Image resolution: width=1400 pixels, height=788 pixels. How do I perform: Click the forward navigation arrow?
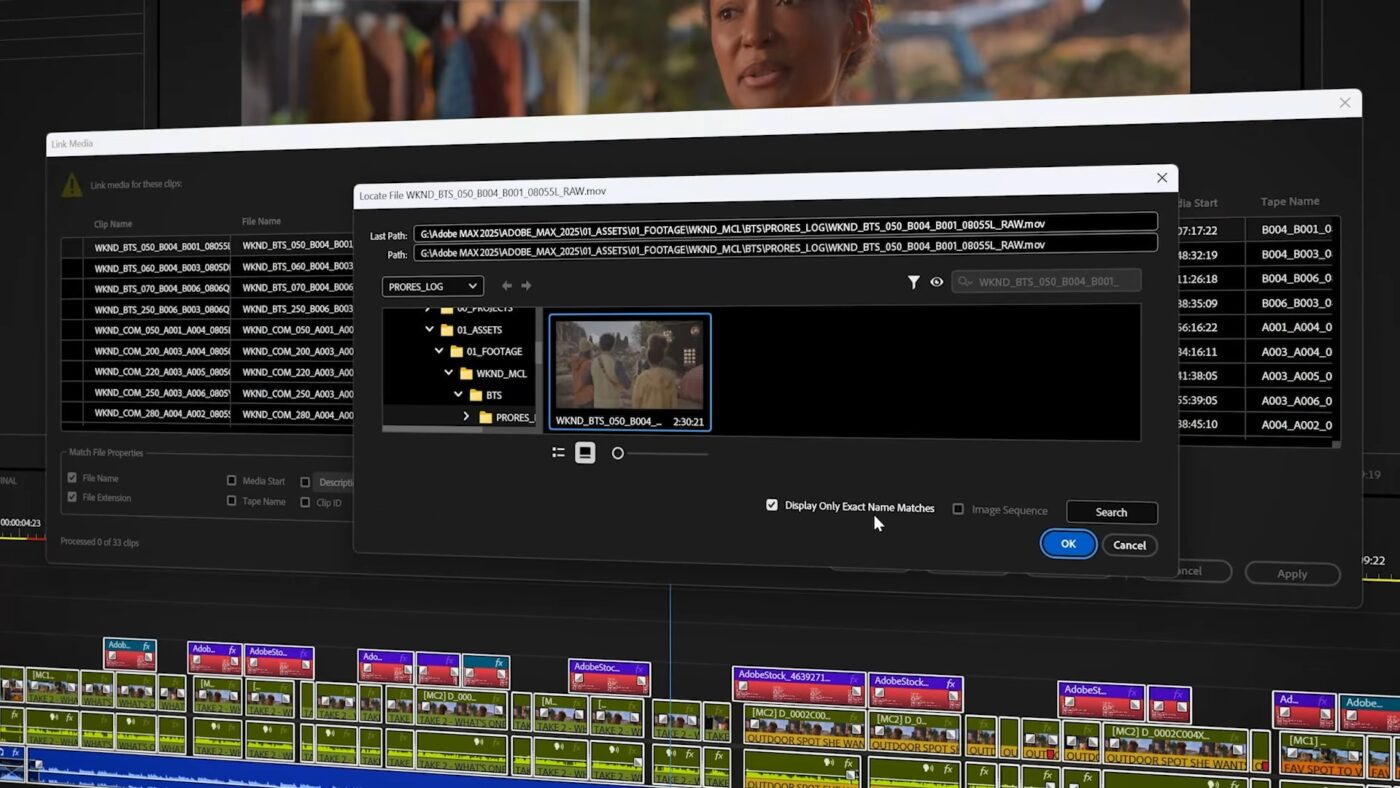click(x=526, y=286)
